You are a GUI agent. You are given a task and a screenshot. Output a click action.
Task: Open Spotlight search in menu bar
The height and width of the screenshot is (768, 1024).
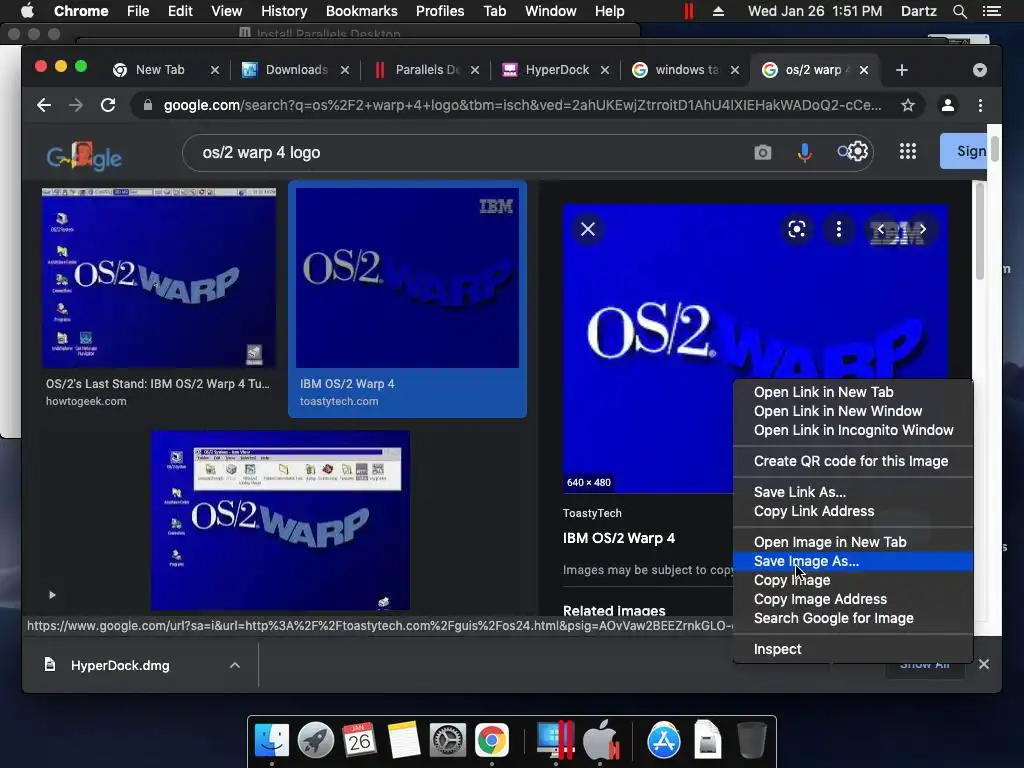(x=959, y=11)
